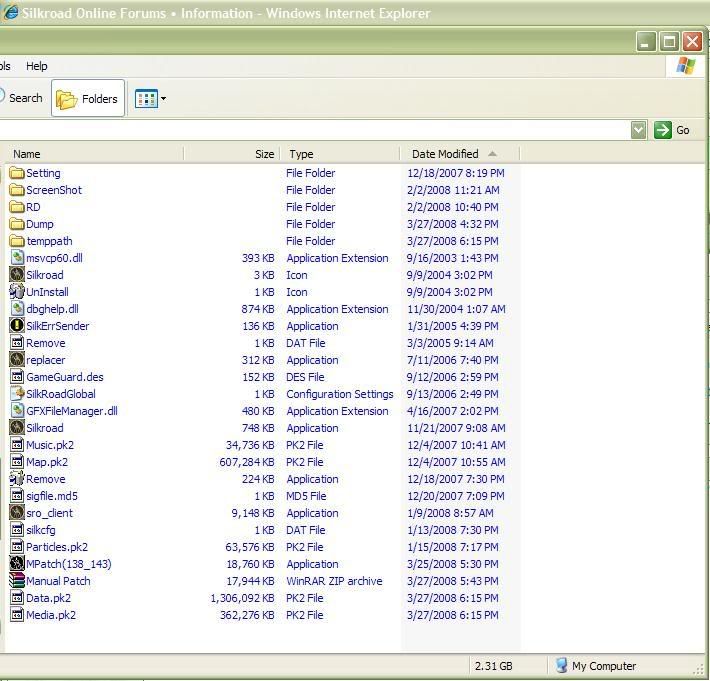Click the date '2/2/2008 11:21 AM'
This screenshot has width=710, height=681.
click(453, 190)
